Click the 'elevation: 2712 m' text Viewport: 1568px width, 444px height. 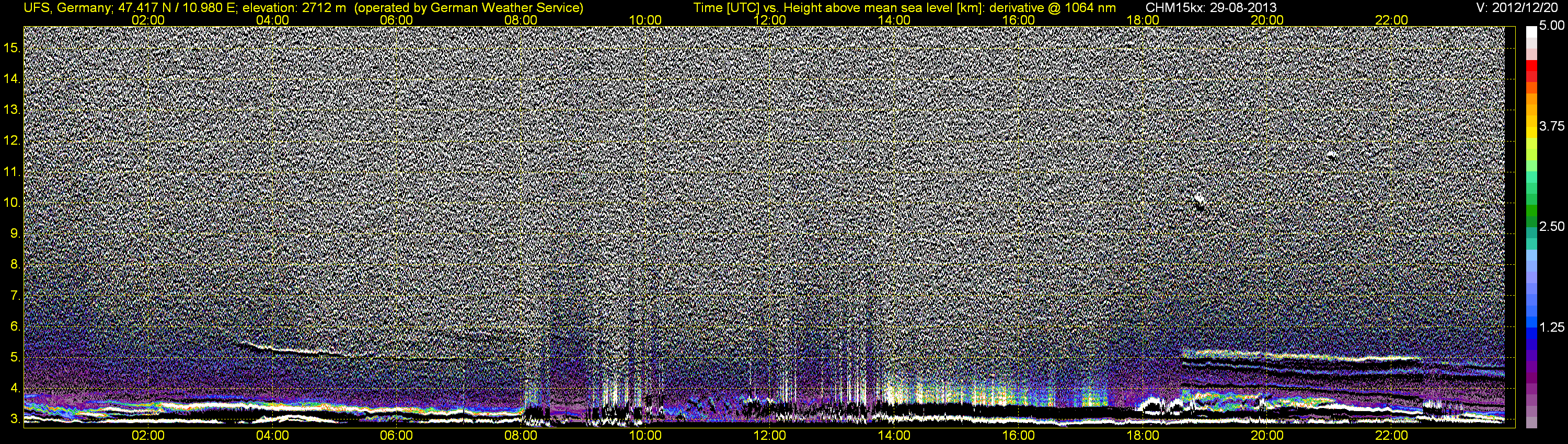click(x=295, y=8)
